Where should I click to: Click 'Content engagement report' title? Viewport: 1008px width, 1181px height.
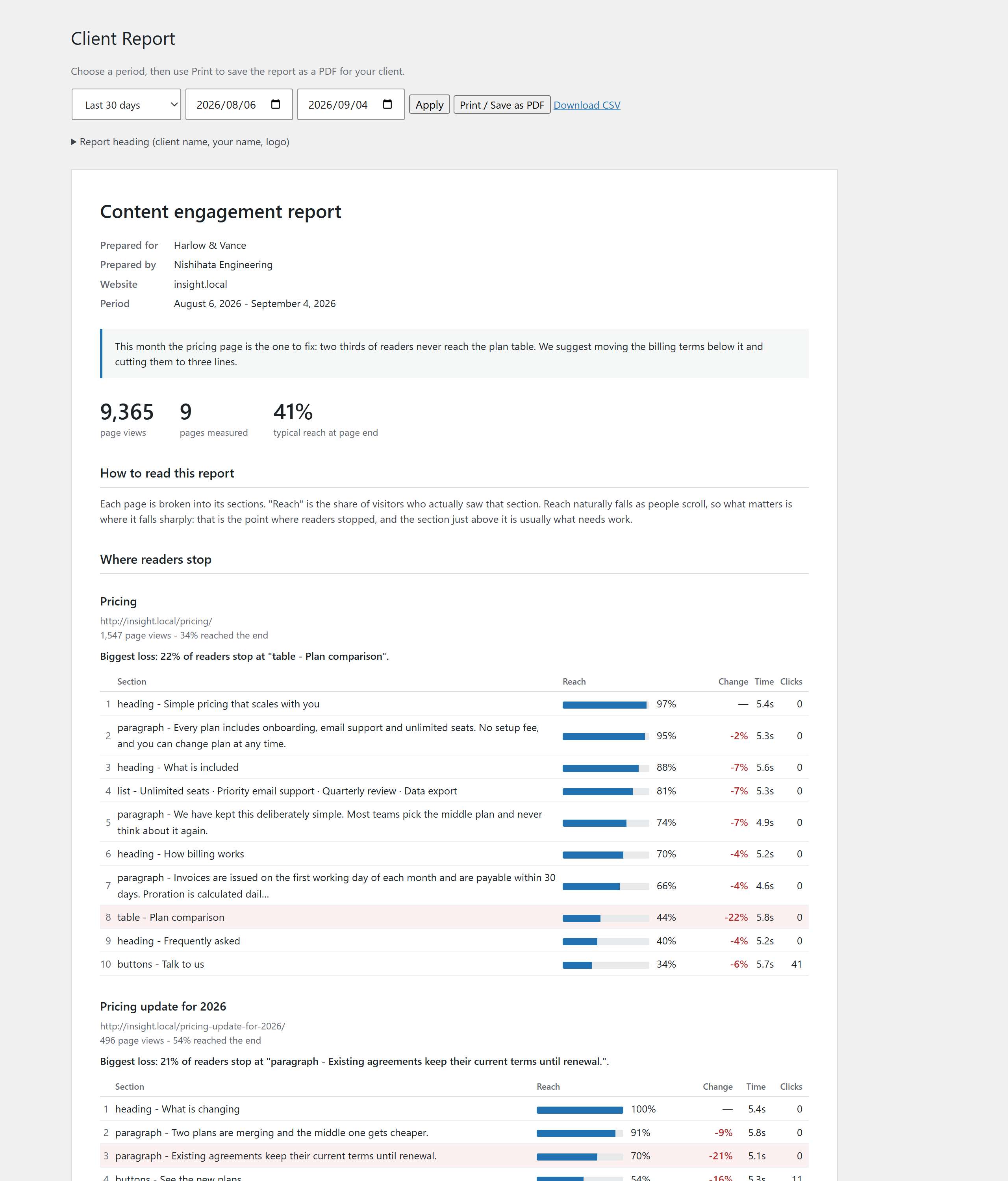coord(220,211)
